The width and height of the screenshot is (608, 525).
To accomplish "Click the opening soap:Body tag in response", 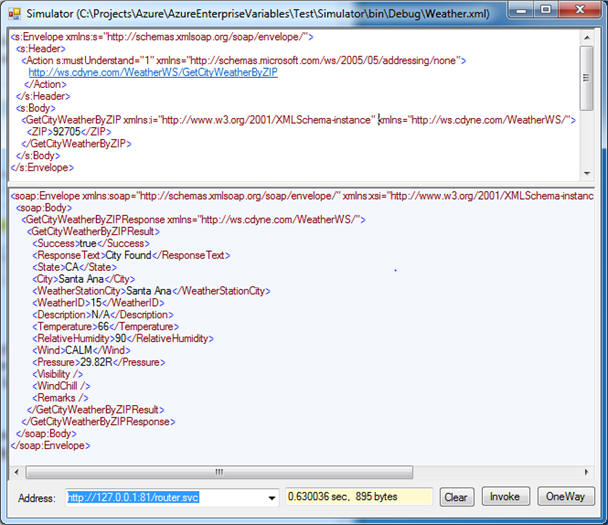I will pyautogui.click(x=44, y=208).
